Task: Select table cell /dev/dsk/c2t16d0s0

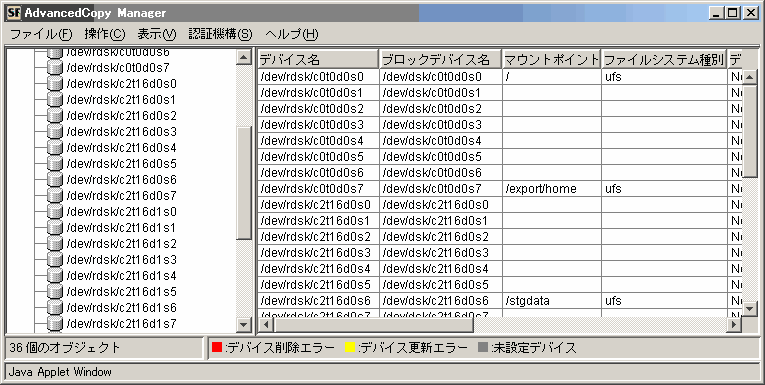Action: (x=441, y=205)
